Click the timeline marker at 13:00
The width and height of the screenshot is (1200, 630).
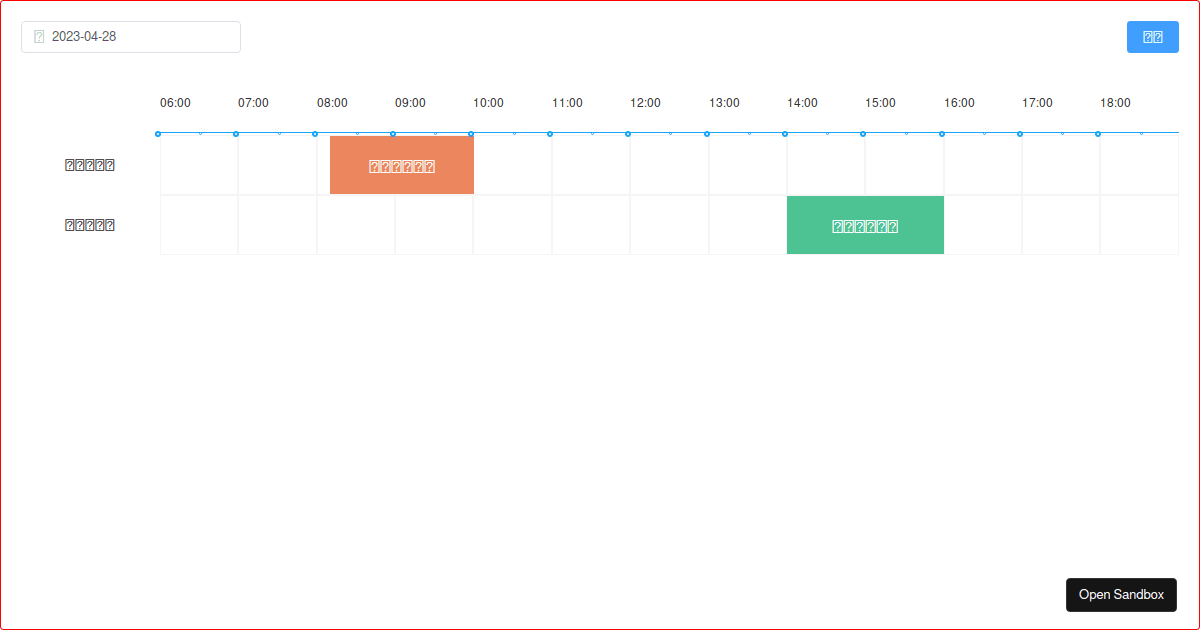[x=708, y=132]
